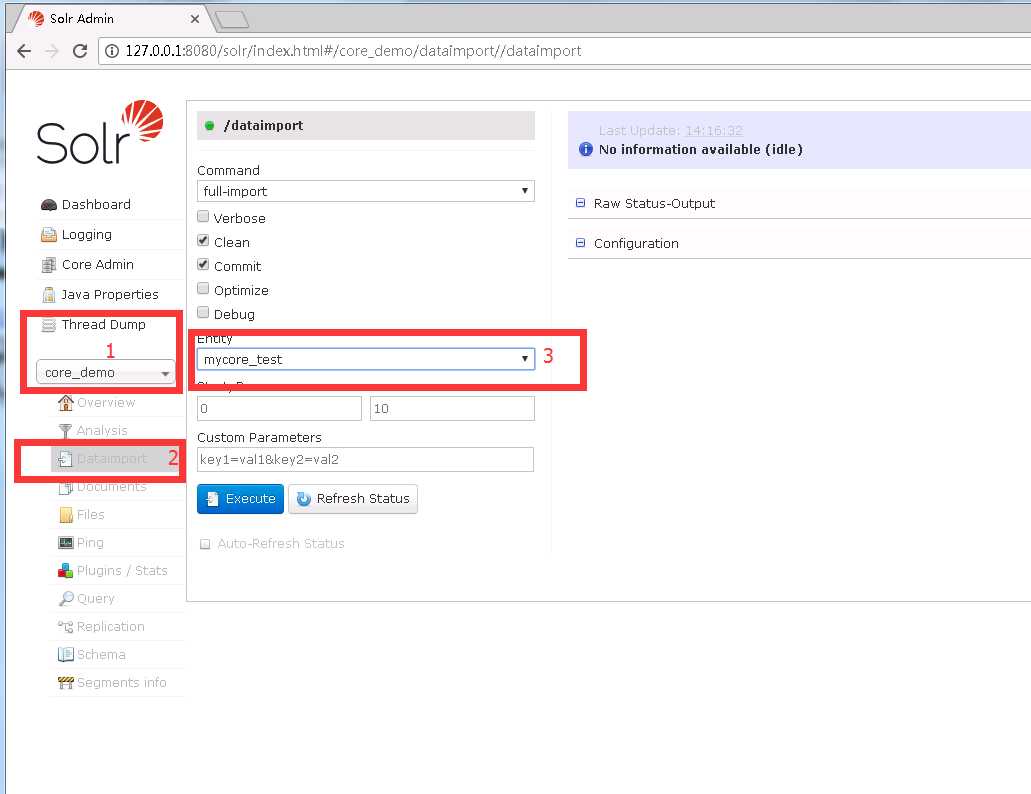Open the core_demo core selector
Image resolution: width=1031 pixels, height=794 pixels.
(x=106, y=373)
